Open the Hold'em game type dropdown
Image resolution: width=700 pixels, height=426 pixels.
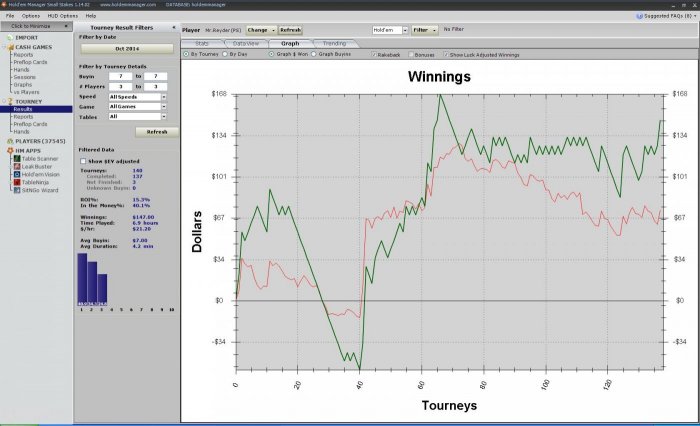(405, 30)
